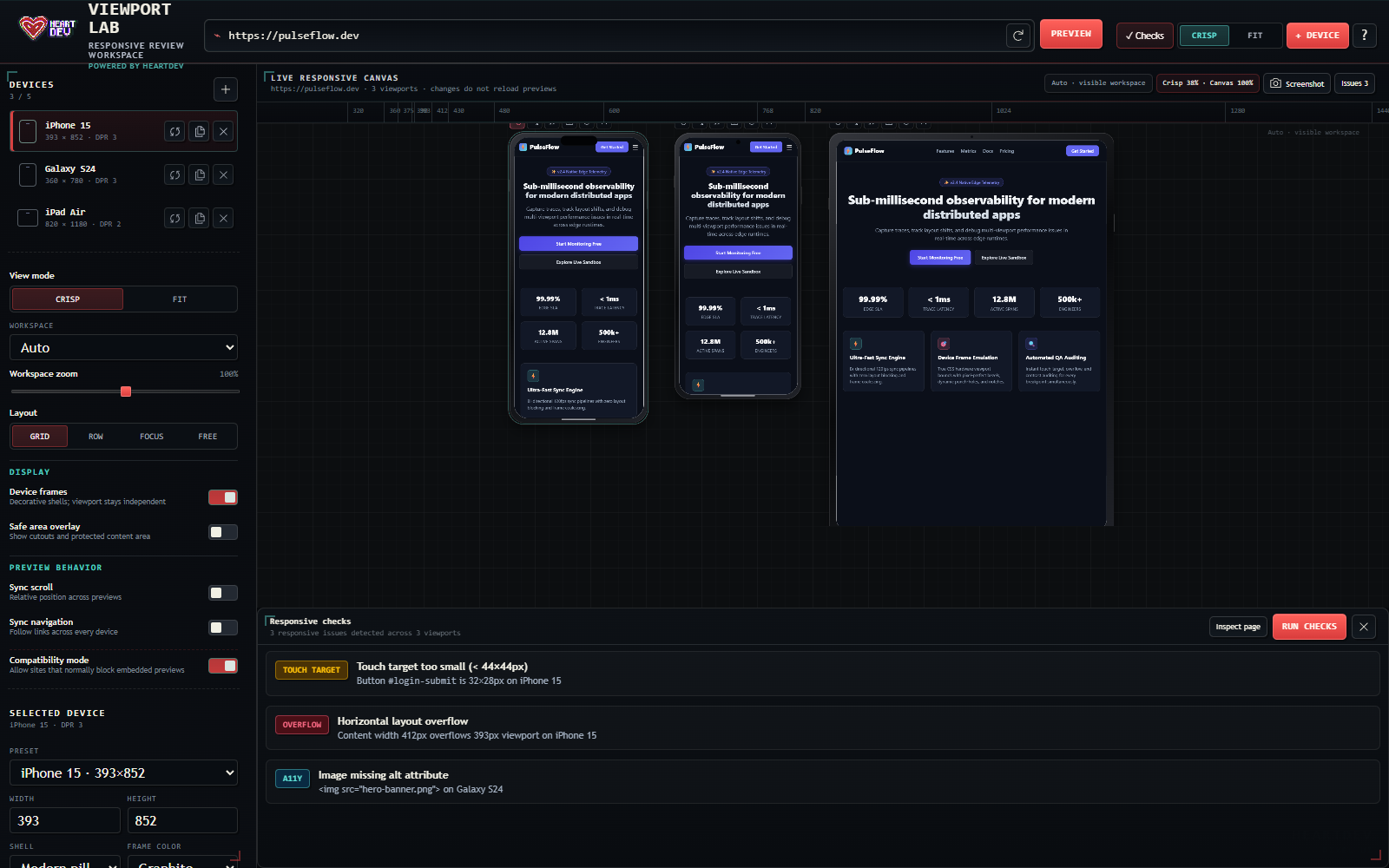Open help with the question mark button
Image resolution: width=1389 pixels, height=868 pixels.
tap(1365, 36)
